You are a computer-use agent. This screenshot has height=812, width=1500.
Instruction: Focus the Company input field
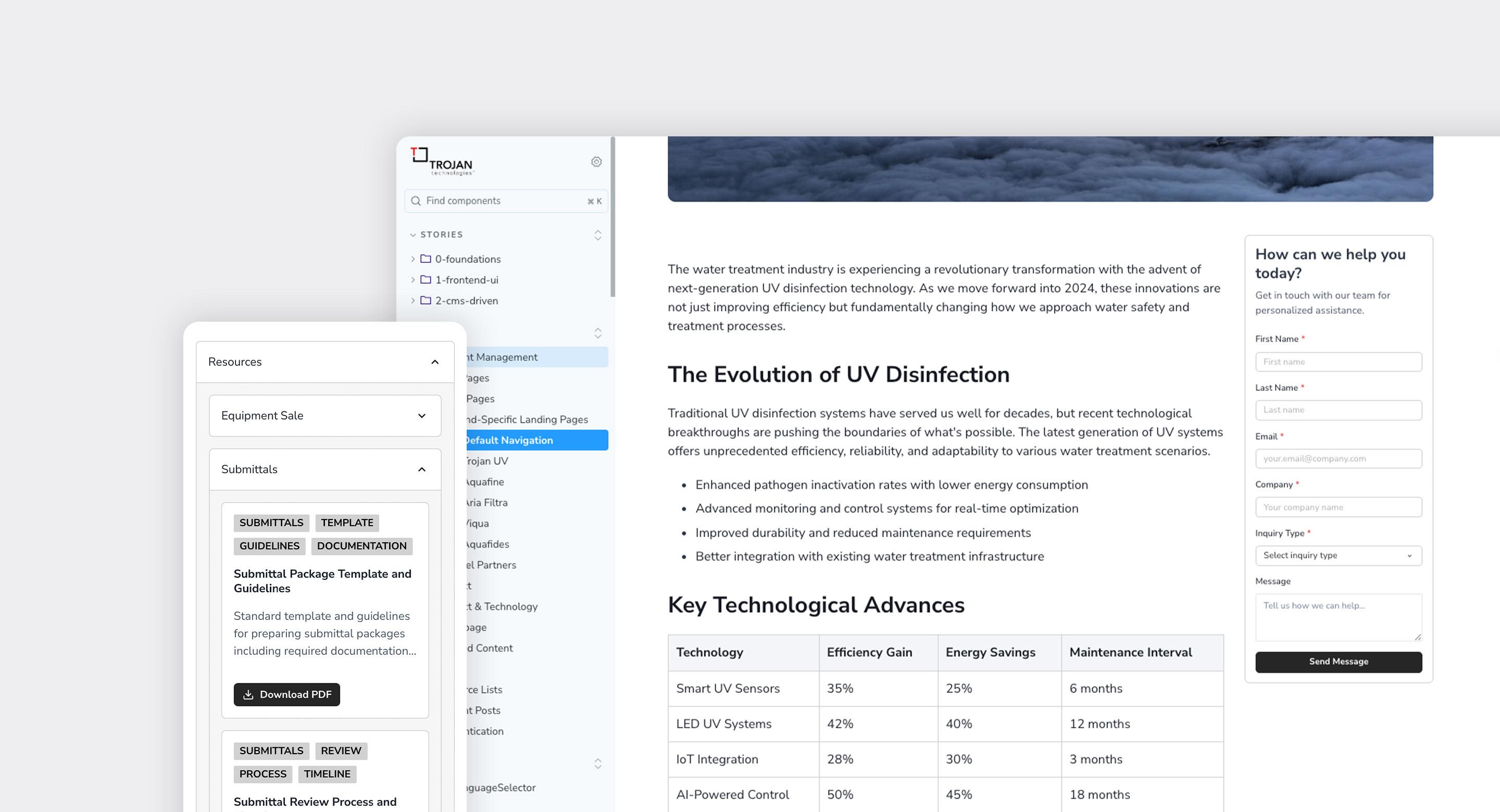tap(1338, 507)
